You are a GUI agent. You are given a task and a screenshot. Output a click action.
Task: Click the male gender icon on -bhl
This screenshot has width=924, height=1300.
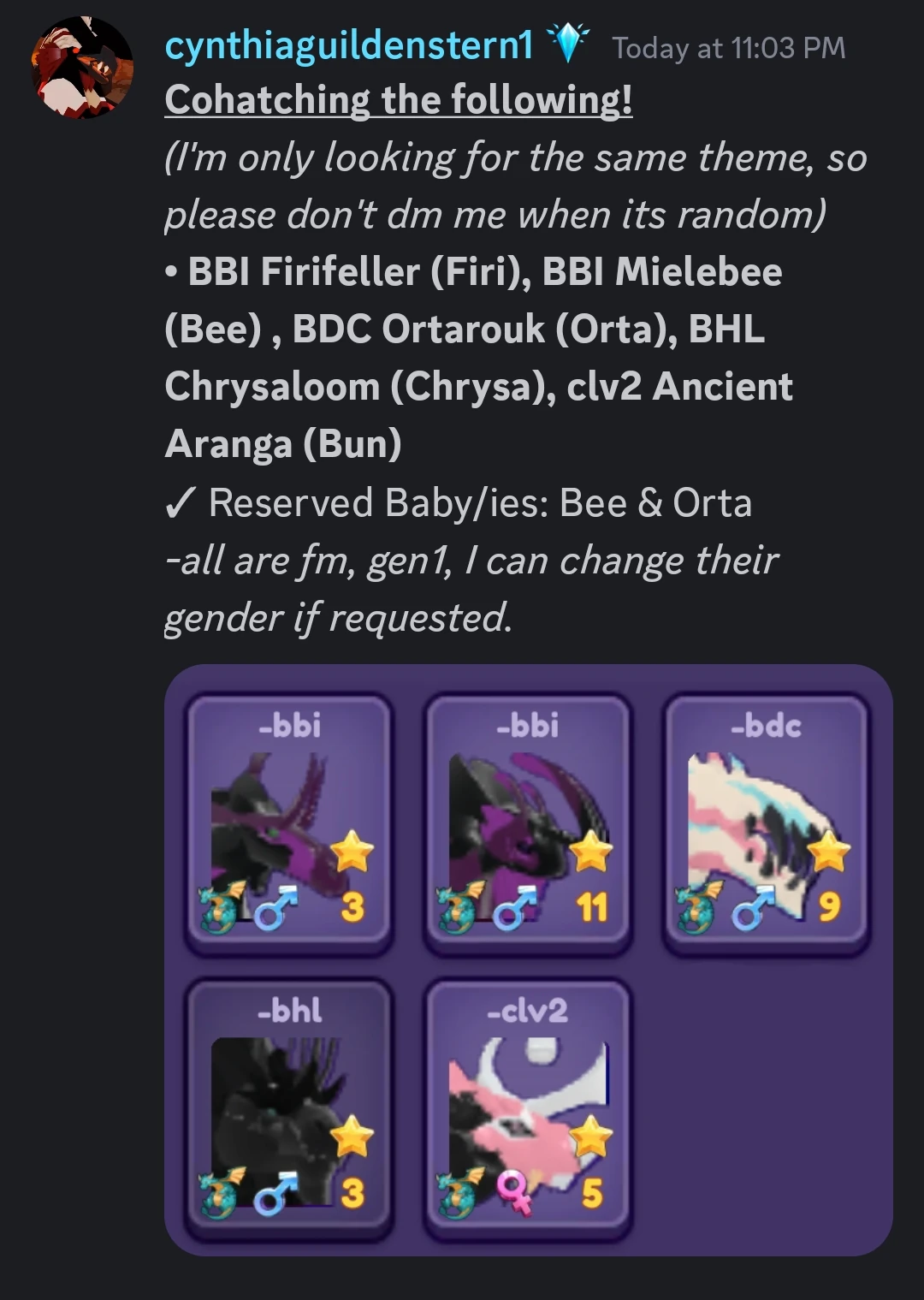[x=276, y=1194]
